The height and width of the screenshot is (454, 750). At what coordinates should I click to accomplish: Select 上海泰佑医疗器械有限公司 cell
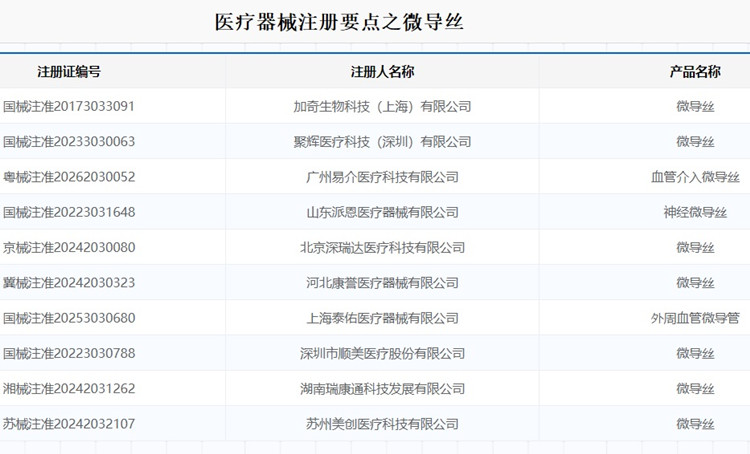coord(382,318)
